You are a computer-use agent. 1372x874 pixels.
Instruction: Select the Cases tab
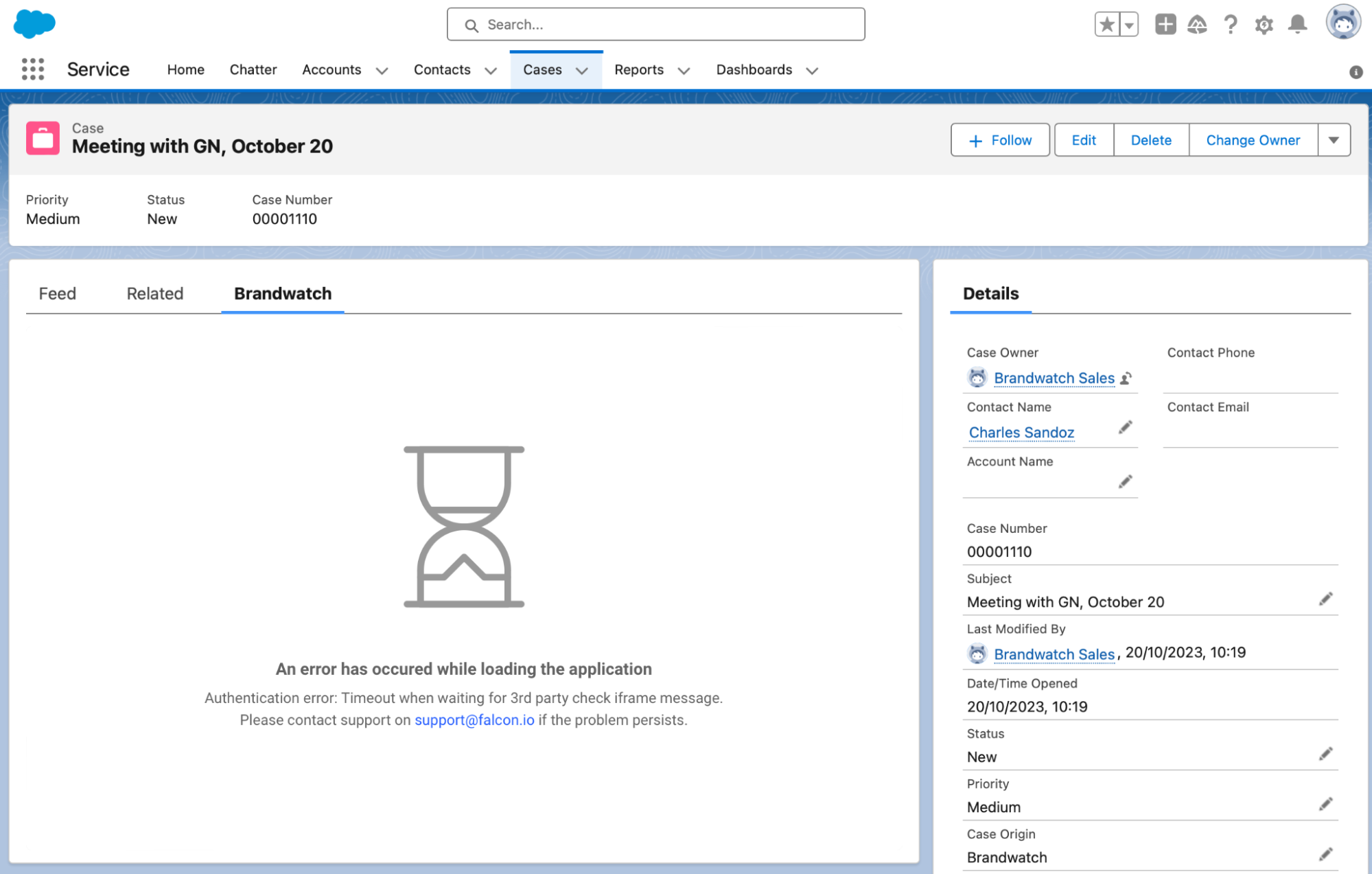(542, 69)
